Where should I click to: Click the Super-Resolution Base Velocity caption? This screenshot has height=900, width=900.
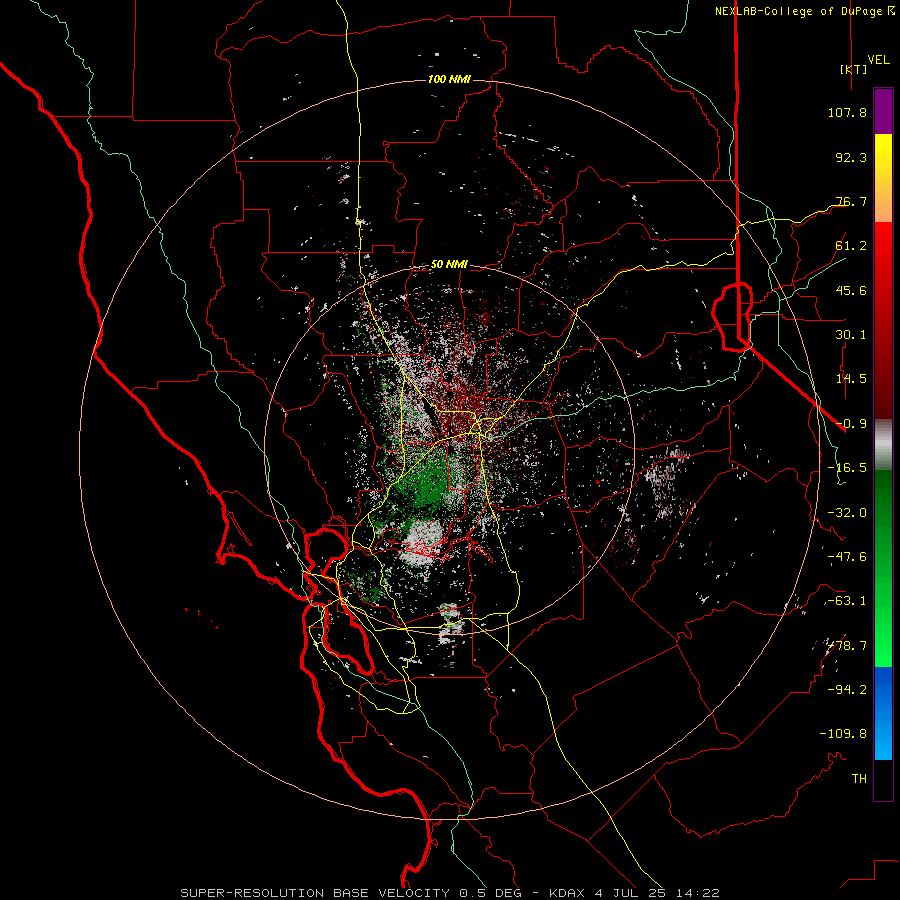450,893
